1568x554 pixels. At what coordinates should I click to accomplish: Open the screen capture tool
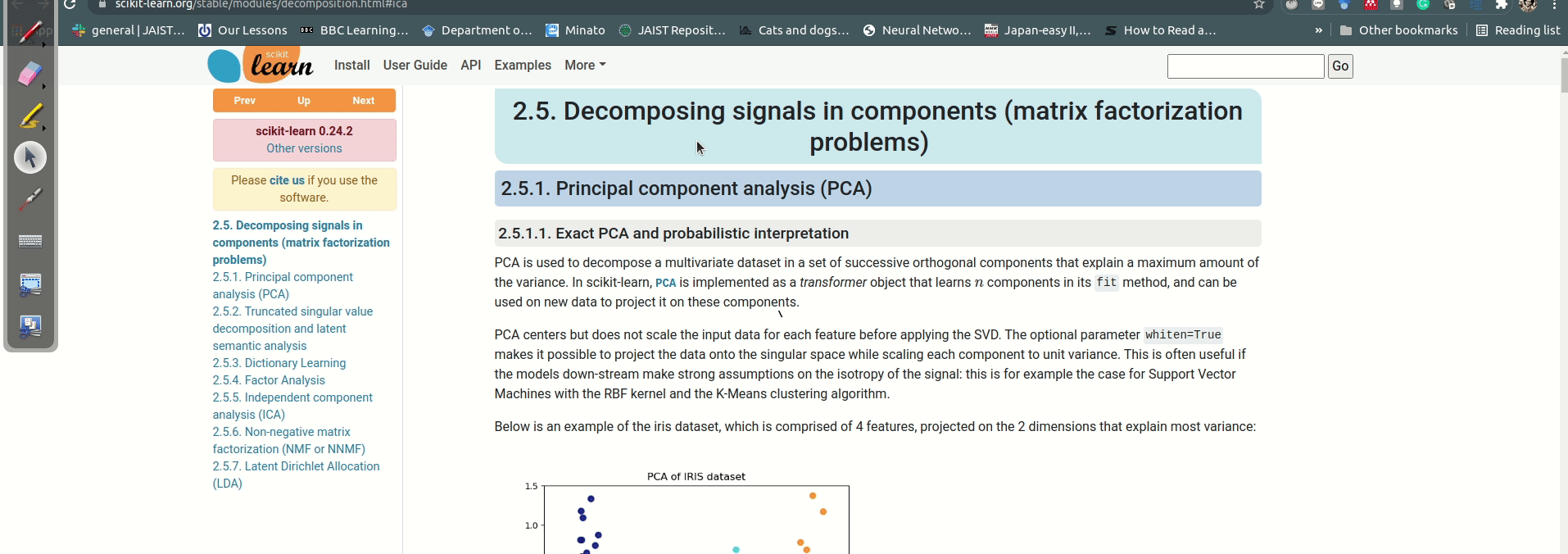[30, 284]
